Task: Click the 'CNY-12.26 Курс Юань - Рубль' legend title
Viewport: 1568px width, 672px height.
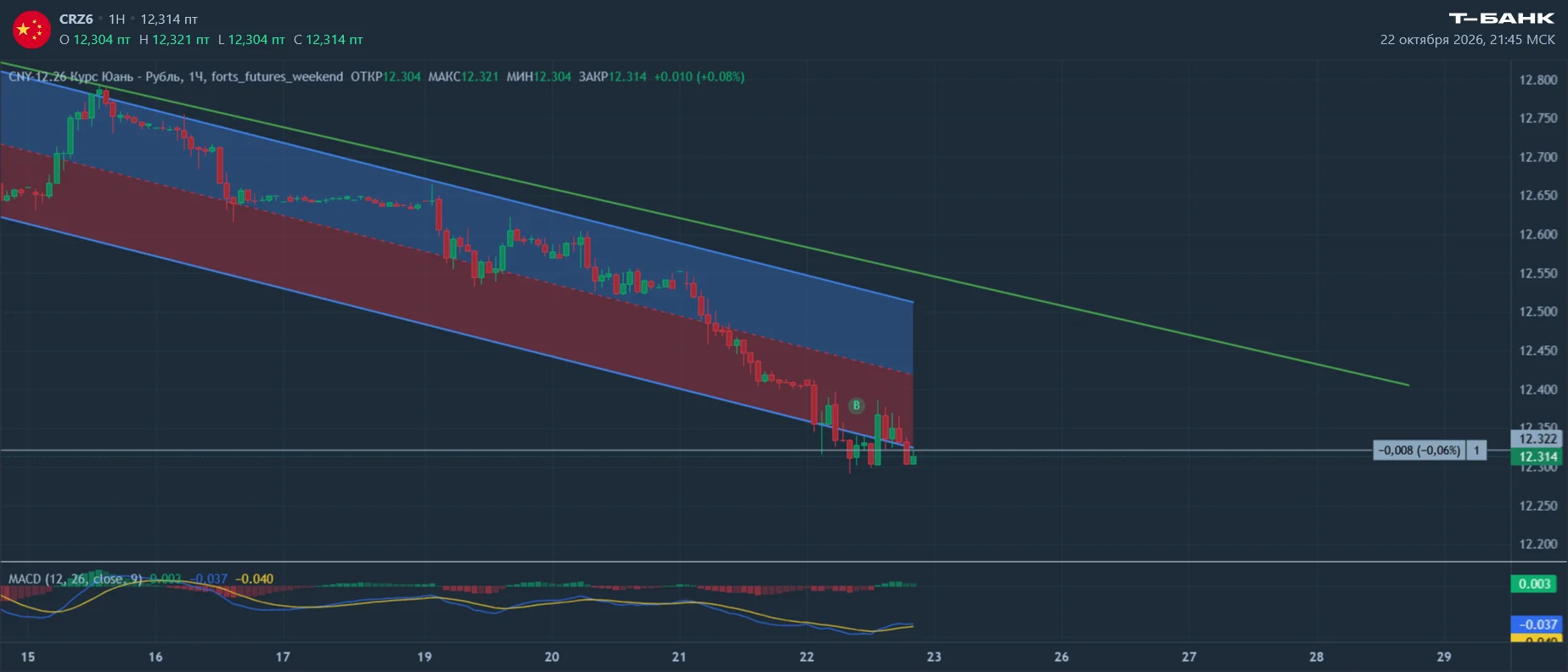Action: pyautogui.click(x=95, y=76)
